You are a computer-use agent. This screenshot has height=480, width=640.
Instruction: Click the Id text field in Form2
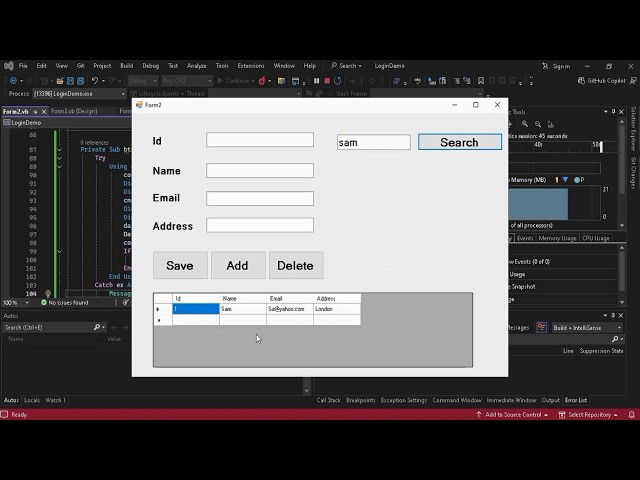pos(260,140)
